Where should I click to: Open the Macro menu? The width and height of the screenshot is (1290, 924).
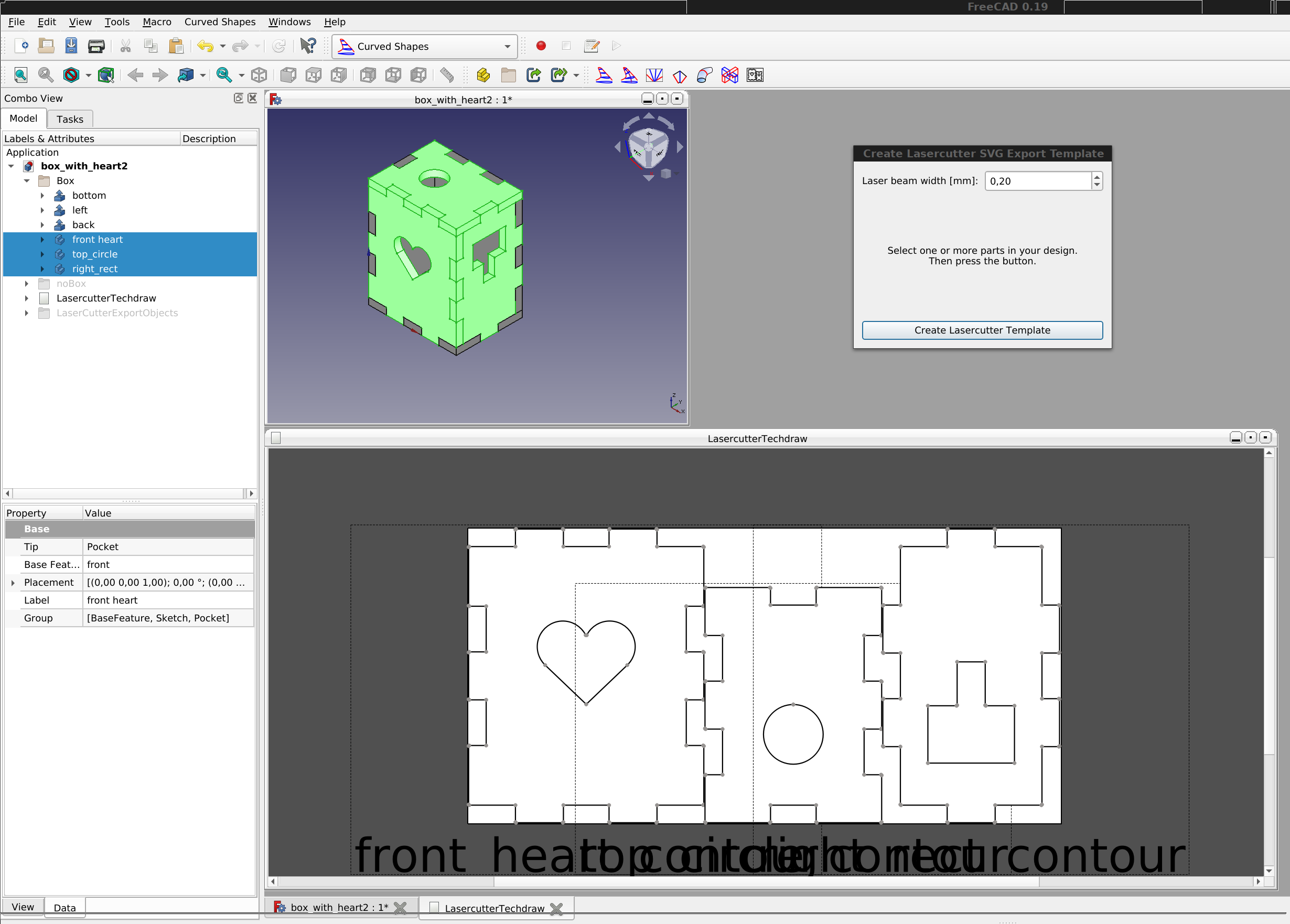click(157, 22)
